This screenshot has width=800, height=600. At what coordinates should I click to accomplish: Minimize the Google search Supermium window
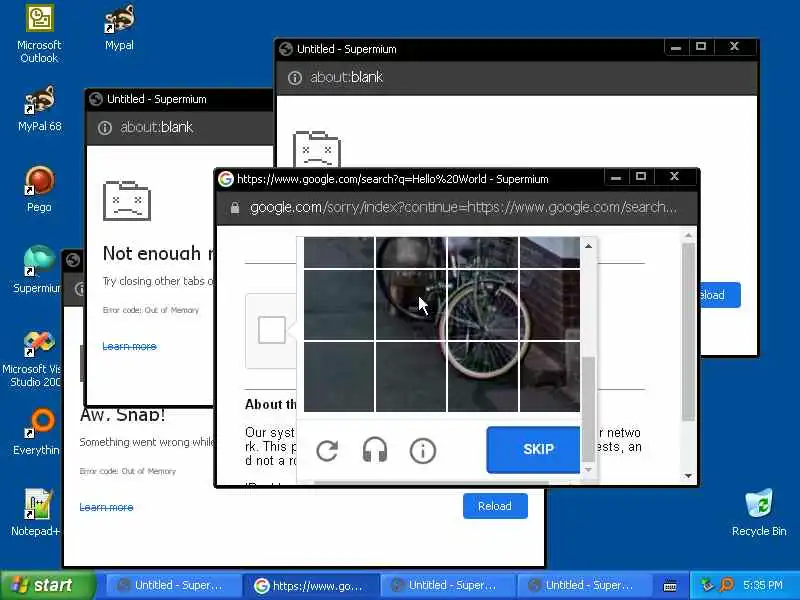tap(616, 177)
